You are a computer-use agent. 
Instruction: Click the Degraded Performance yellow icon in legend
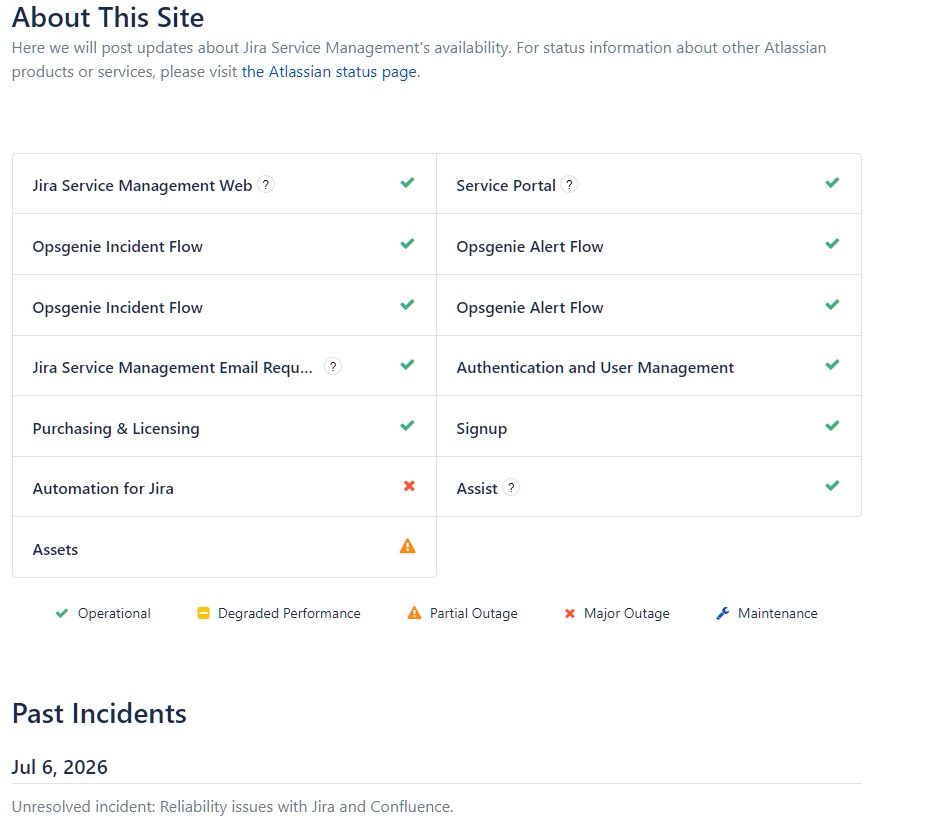(203, 613)
